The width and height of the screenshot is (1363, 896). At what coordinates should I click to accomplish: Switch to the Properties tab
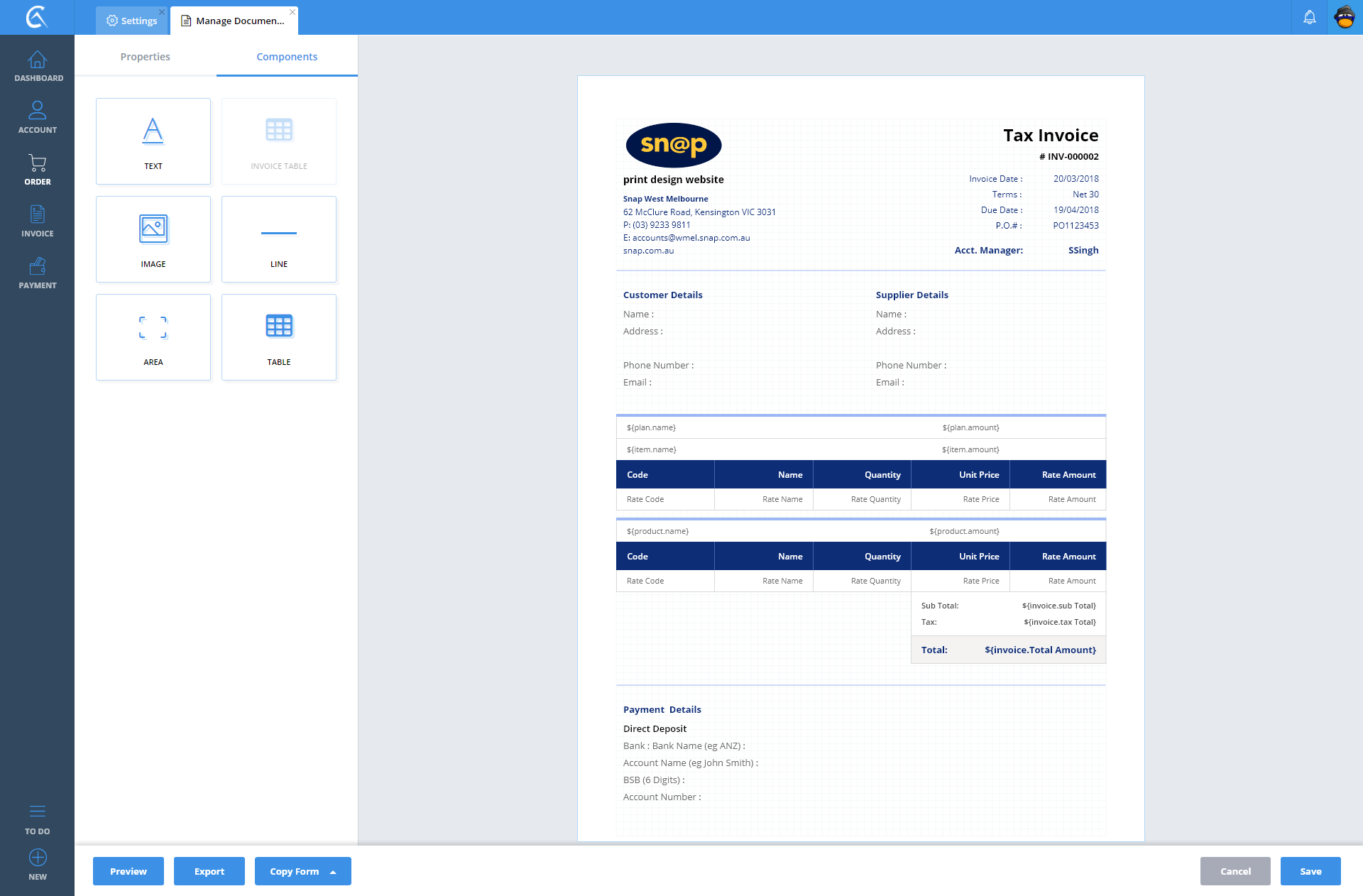145,57
